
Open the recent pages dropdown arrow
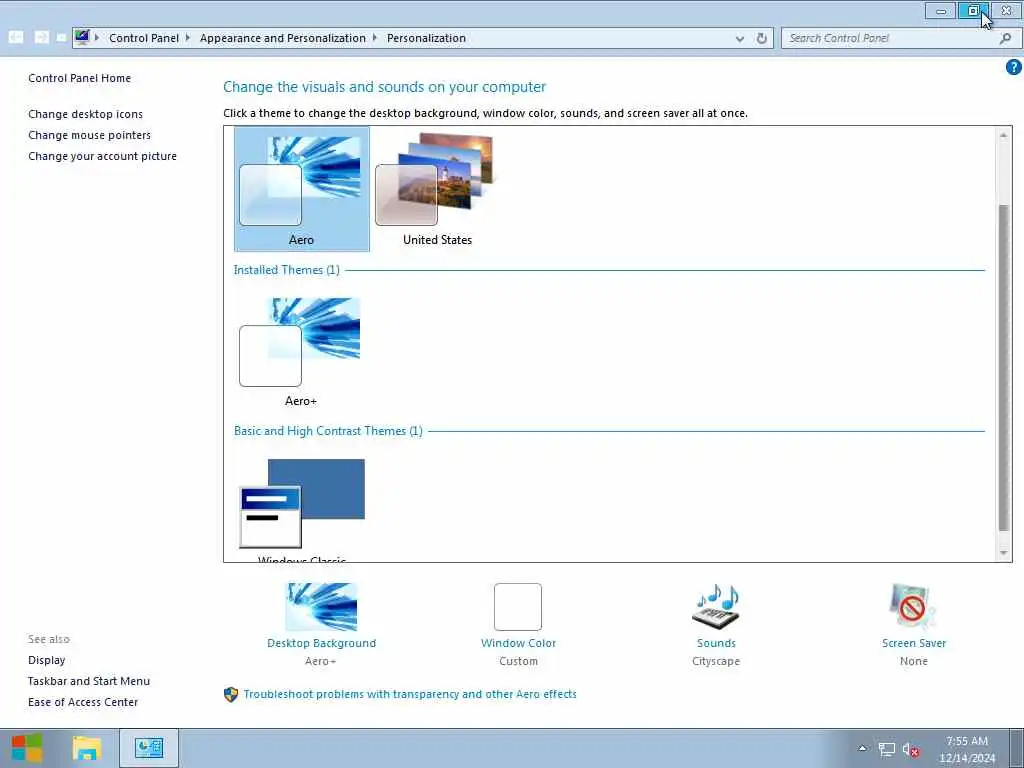pyautogui.click(x=61, y=38)
